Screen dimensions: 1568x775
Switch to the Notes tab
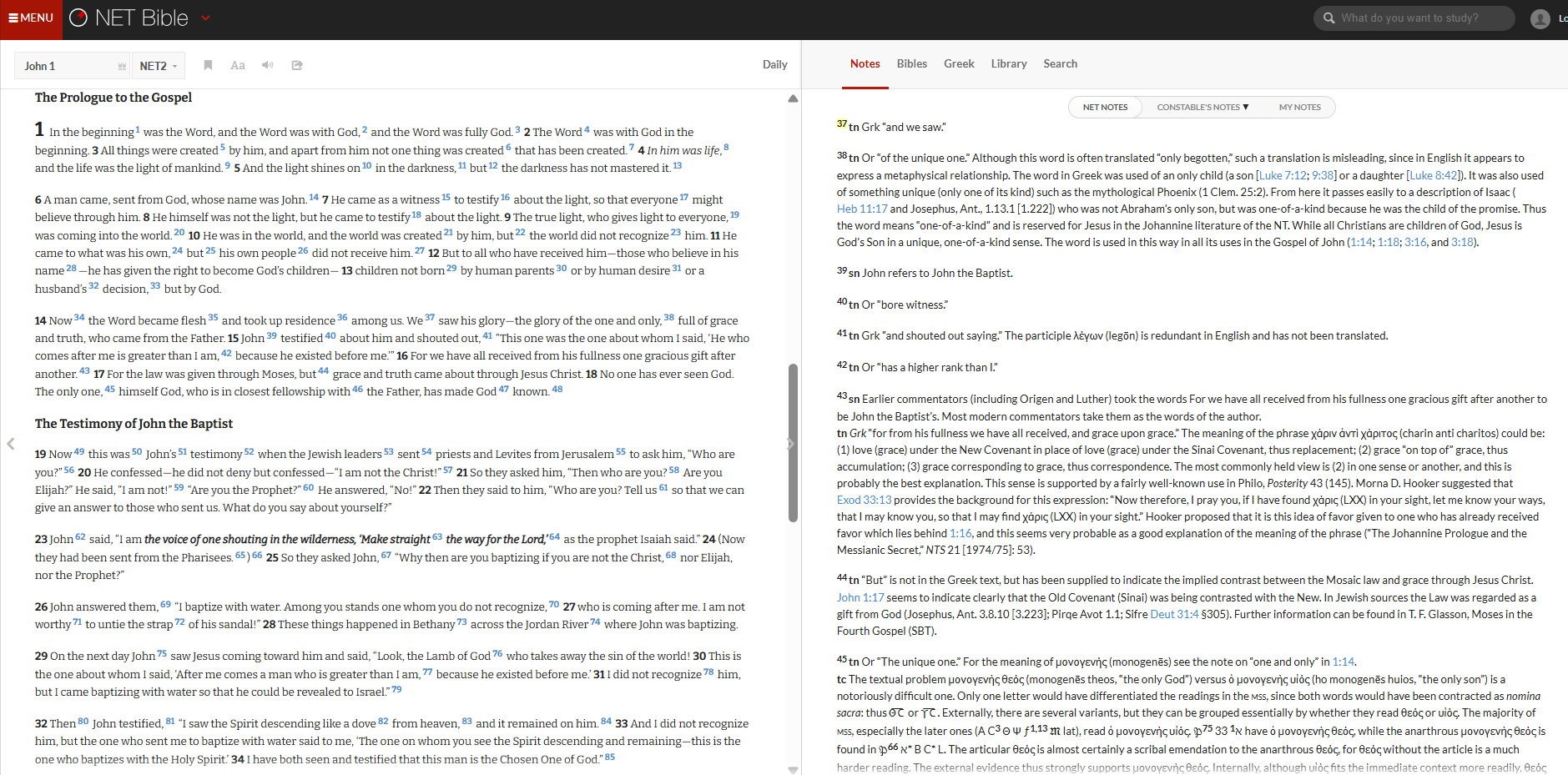pyautogui.click(x=865, y=64)
